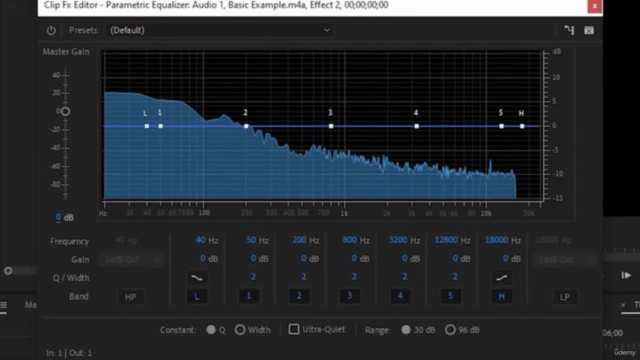640x360 pixels.
Task: Click the 0 dB gain under 800 Hz
Action: pos(354,258)
